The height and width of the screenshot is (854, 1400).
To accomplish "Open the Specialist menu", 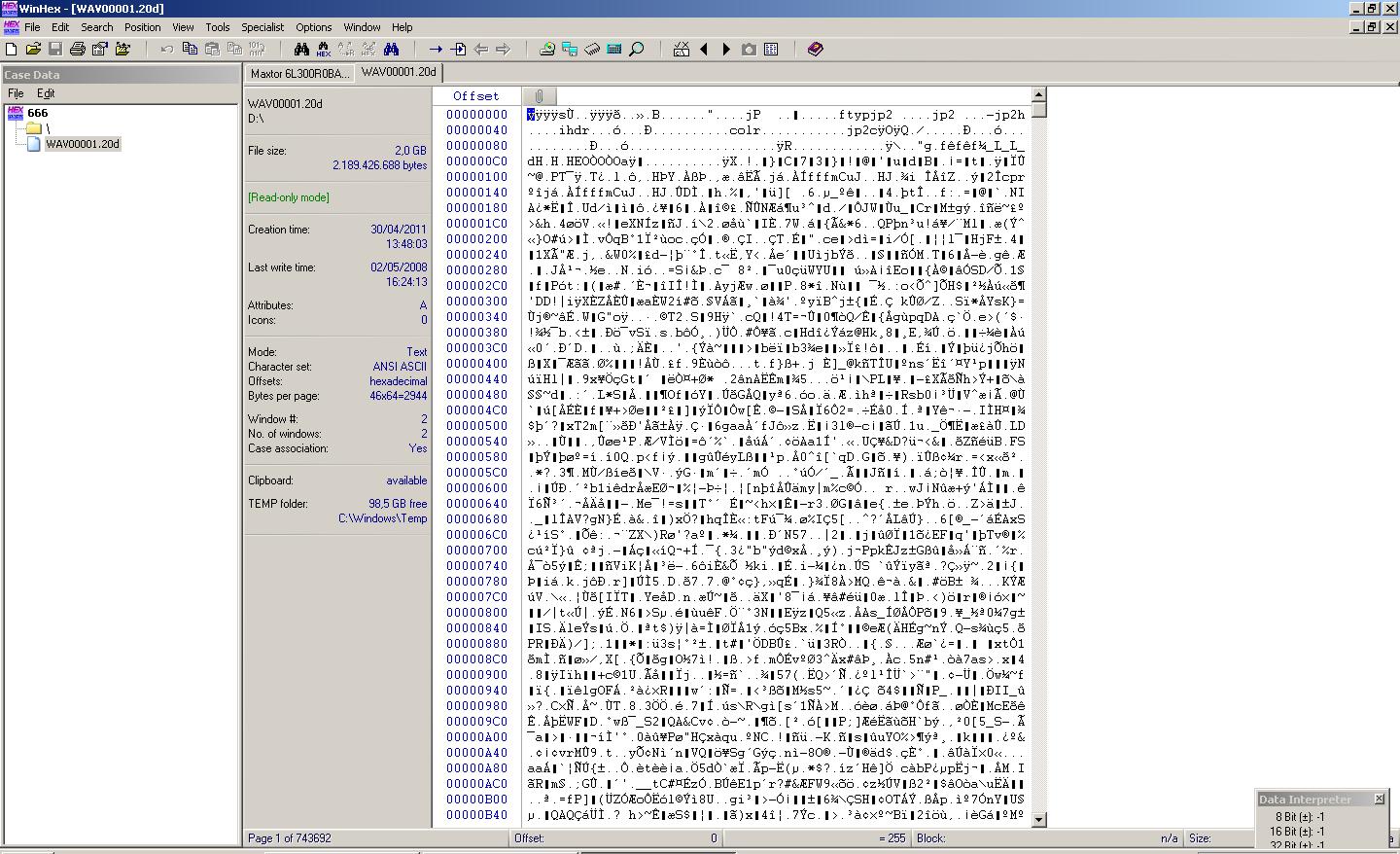I will click(x=262, y=27).
